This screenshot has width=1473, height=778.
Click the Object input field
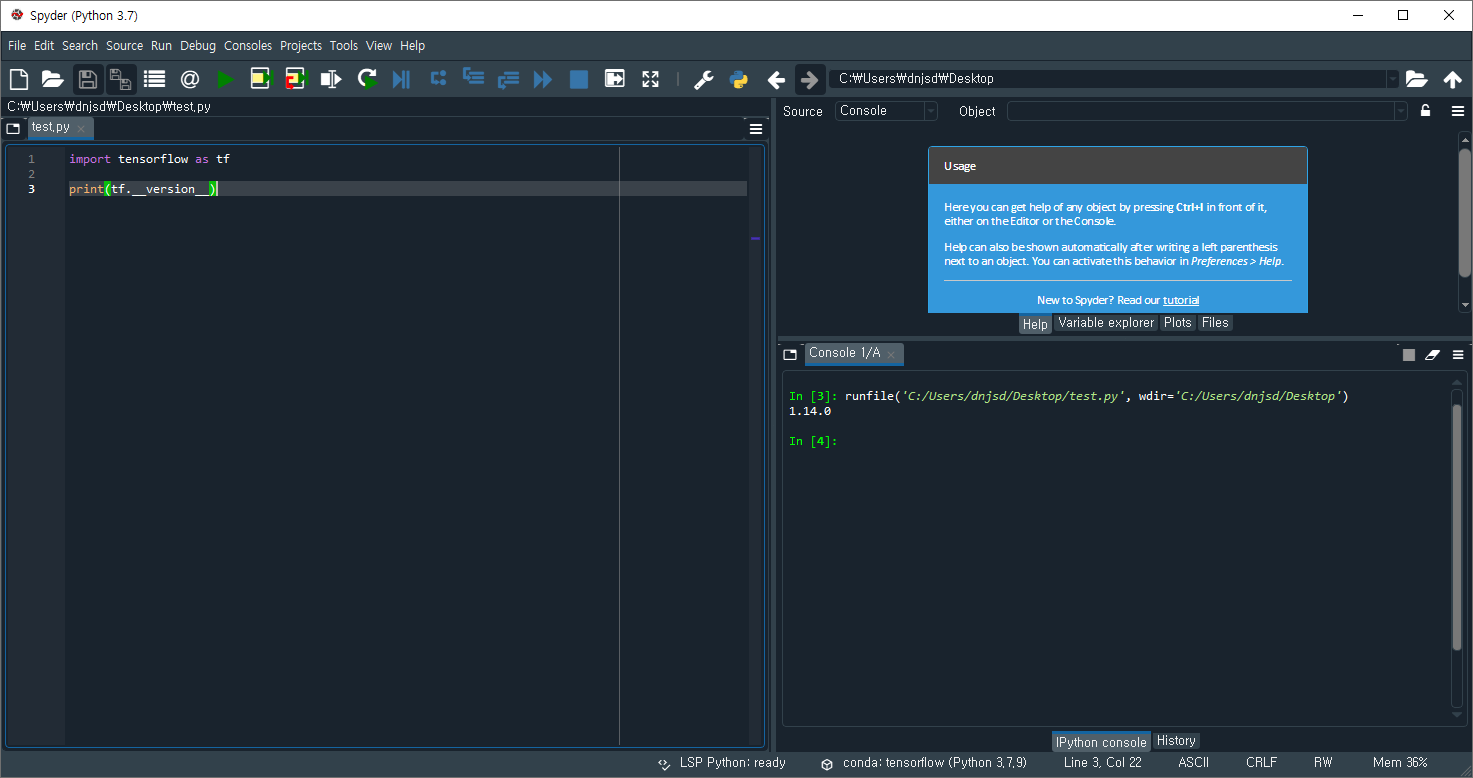(1200, 111)
